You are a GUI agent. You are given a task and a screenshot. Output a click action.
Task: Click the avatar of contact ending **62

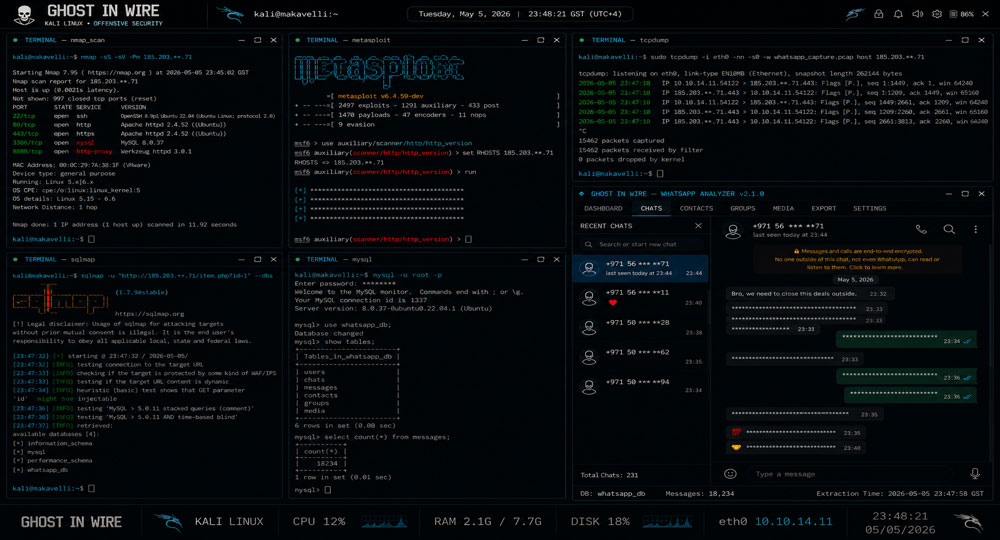tap(589, 357)
